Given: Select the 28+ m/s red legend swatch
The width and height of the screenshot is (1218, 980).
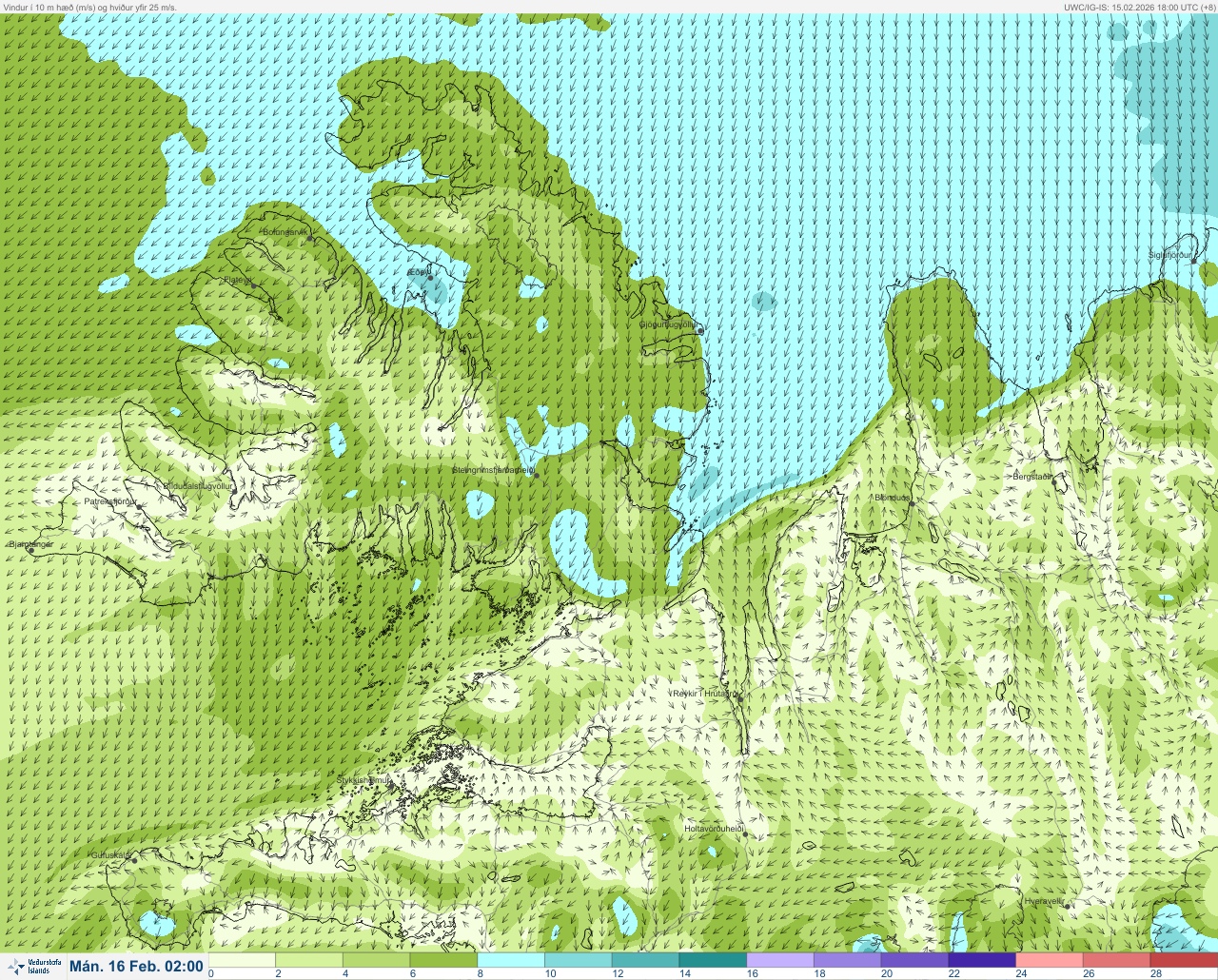Looking at the screenshot, I should [x=1184, y=960].
